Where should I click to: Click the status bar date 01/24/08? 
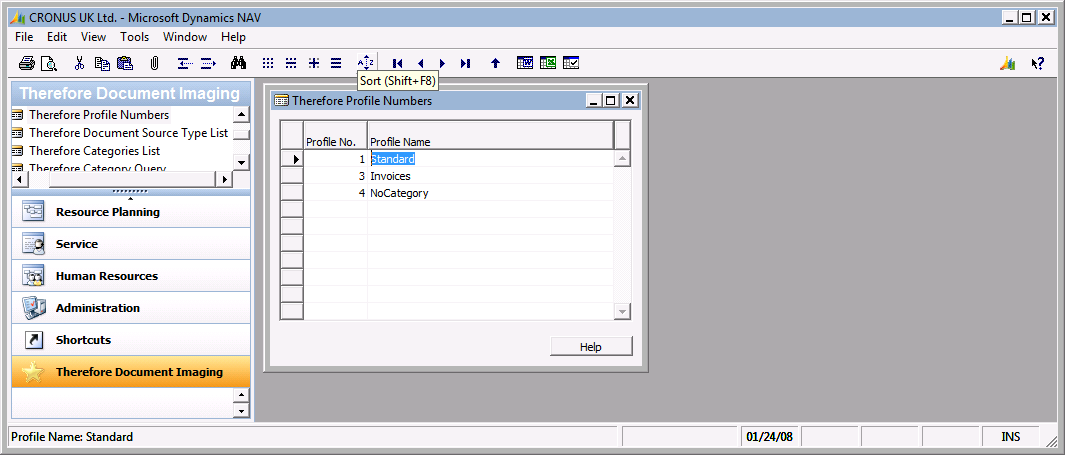point(769,437)
